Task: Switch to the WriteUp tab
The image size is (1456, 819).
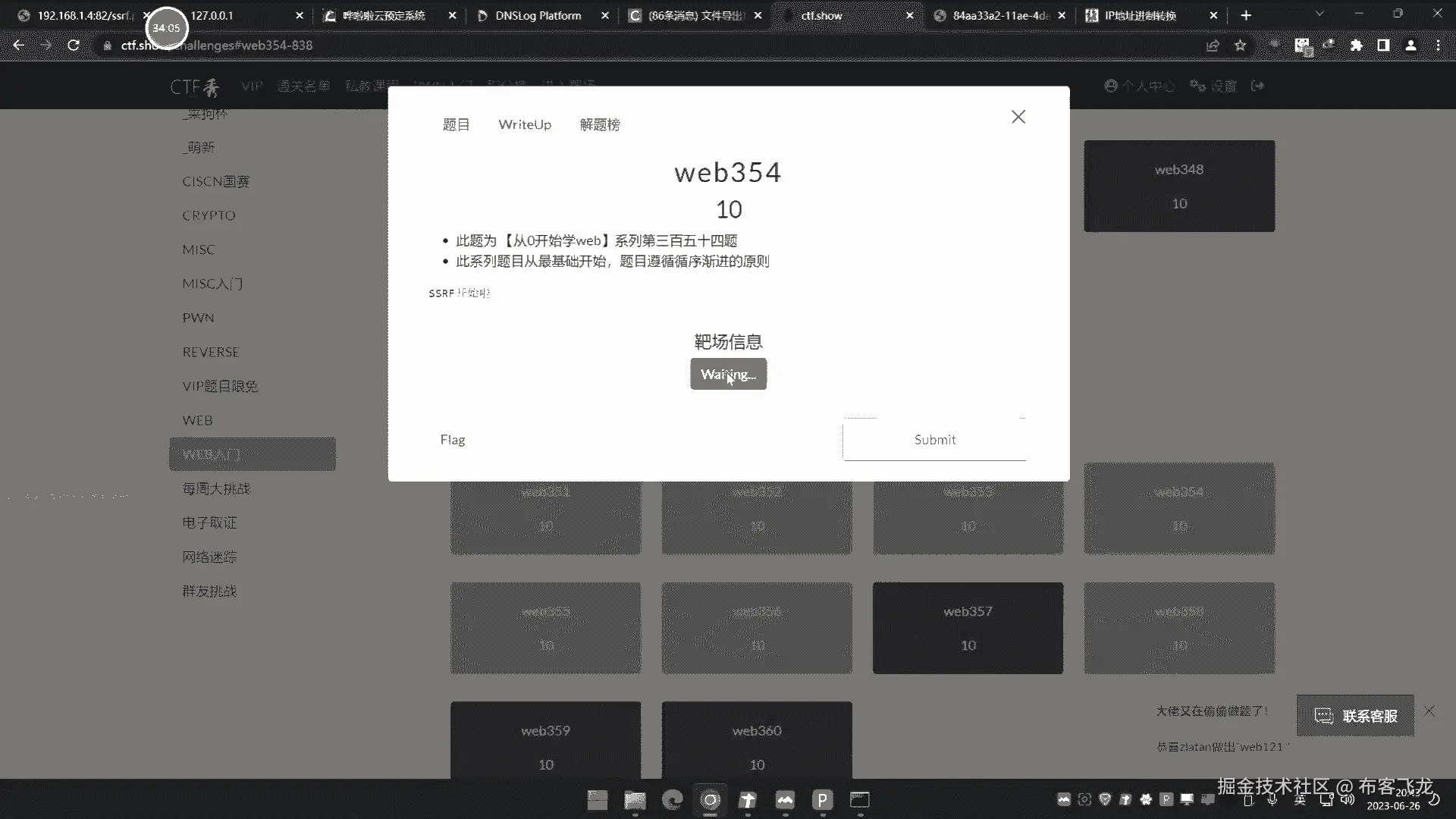Action: (x=525, y=124)
